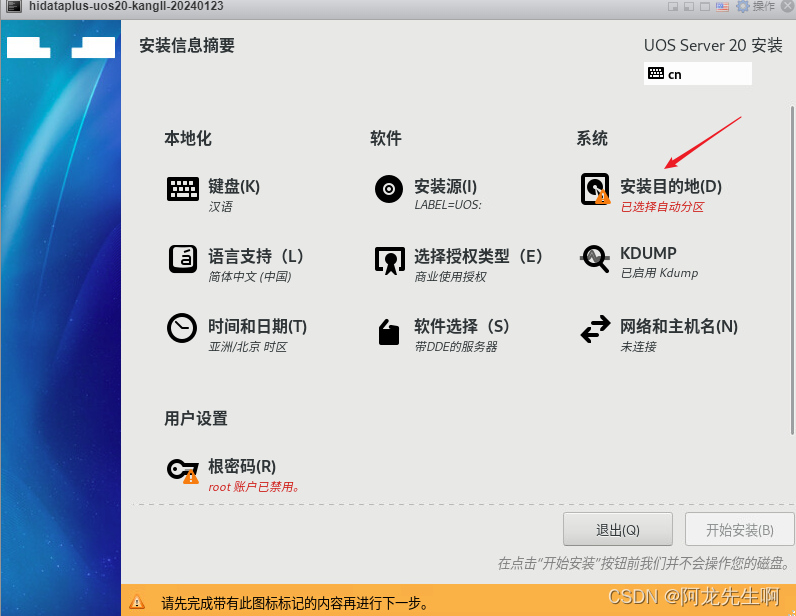This screenshot has height=616, width=796.
Task: Click the vertical scrollbar on the right
Action: tap(792, 270)
